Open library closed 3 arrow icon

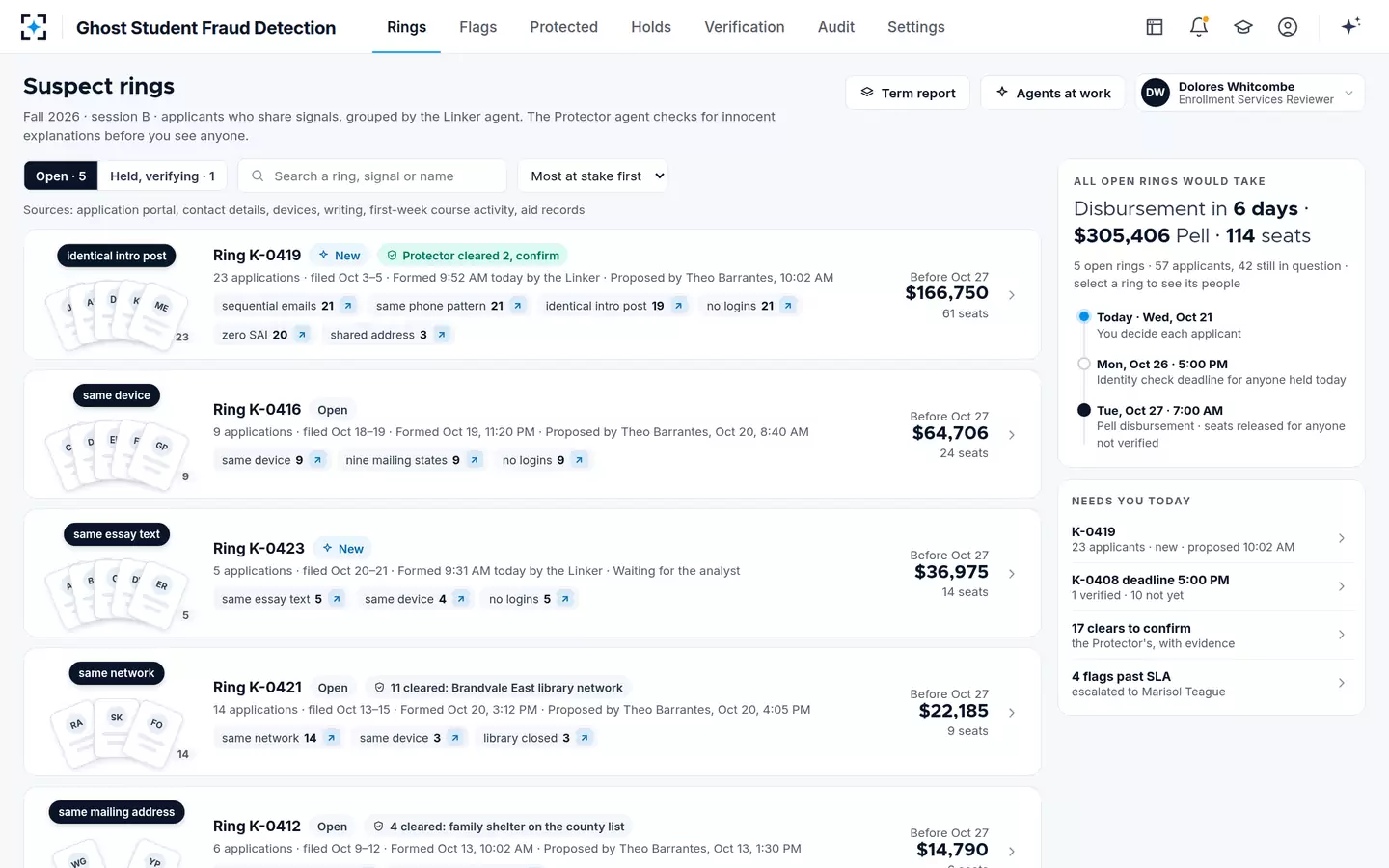[585, 738]
